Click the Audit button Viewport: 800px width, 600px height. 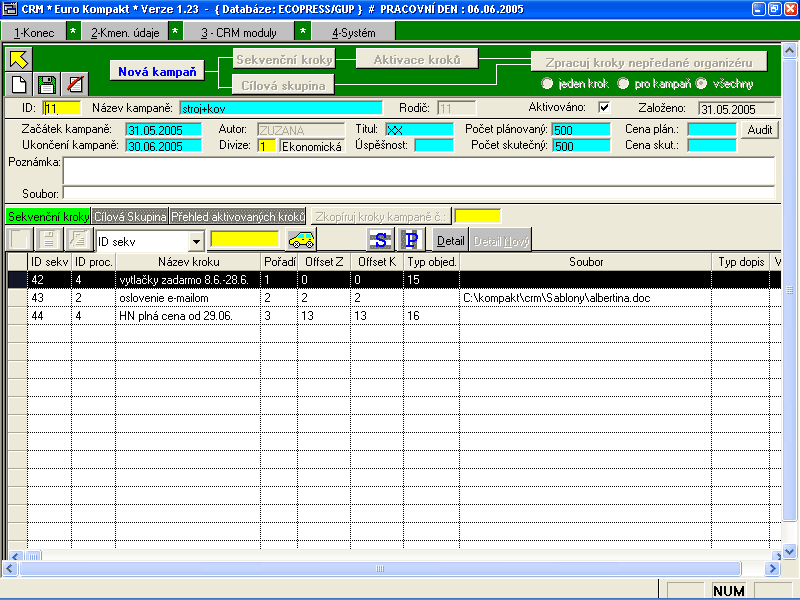click(x=757, y=130)
